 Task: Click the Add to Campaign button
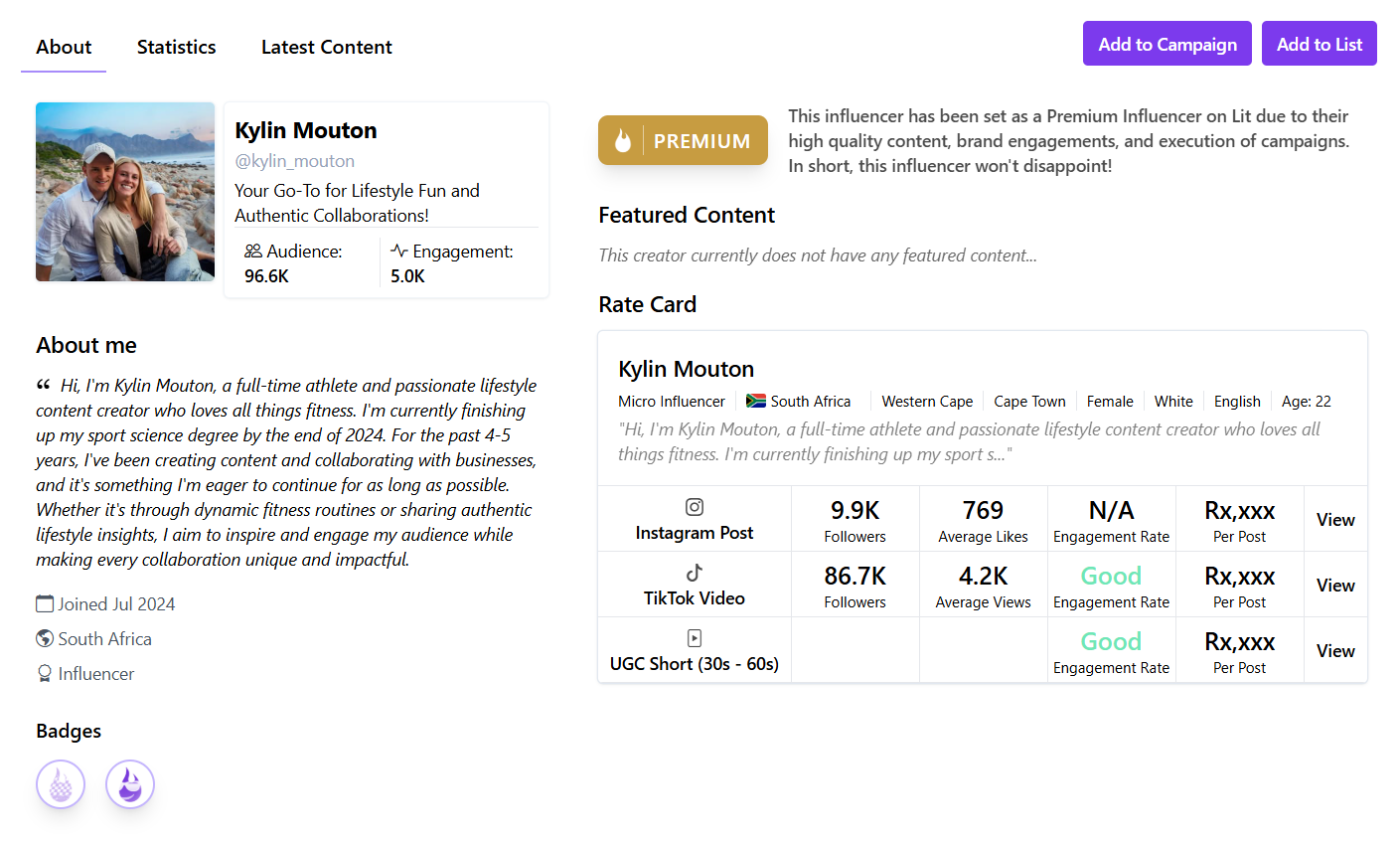pyautogui.click(x=1167, y=43)
